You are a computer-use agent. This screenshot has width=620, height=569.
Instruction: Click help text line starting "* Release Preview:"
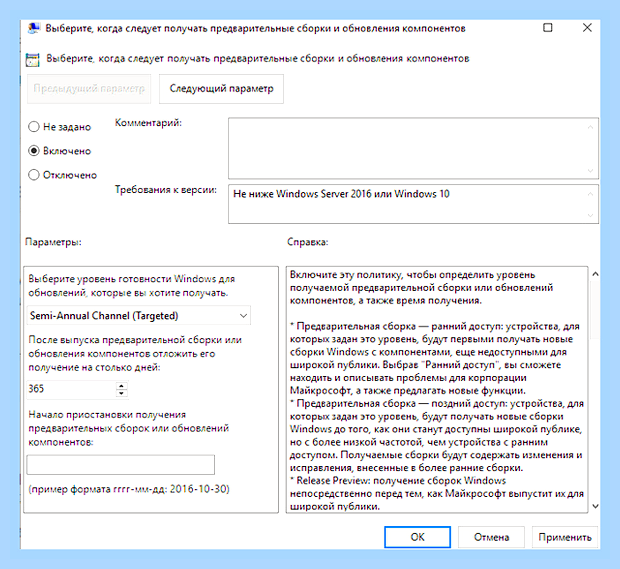pos(398,481)
